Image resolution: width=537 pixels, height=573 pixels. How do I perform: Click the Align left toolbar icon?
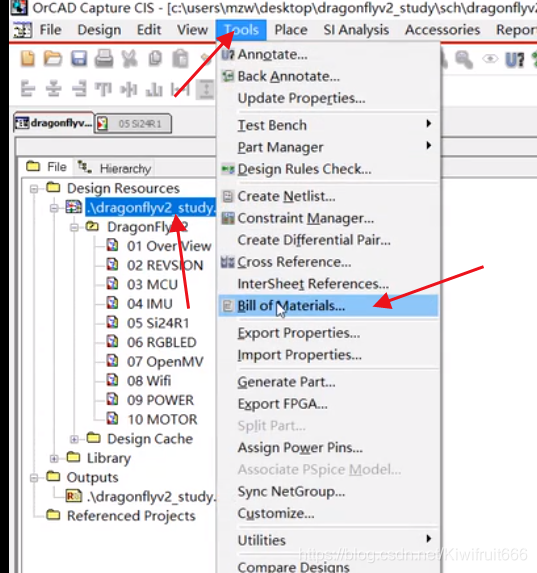click(28, 89)
